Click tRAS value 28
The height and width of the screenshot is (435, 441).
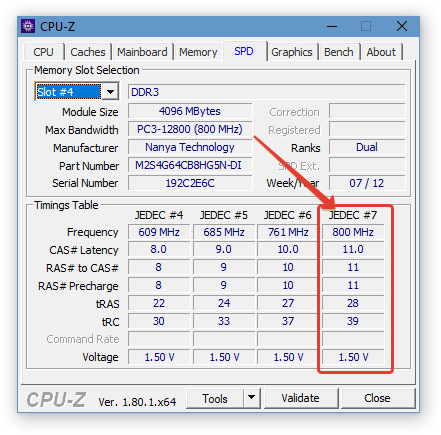click(x=353, y=303)
